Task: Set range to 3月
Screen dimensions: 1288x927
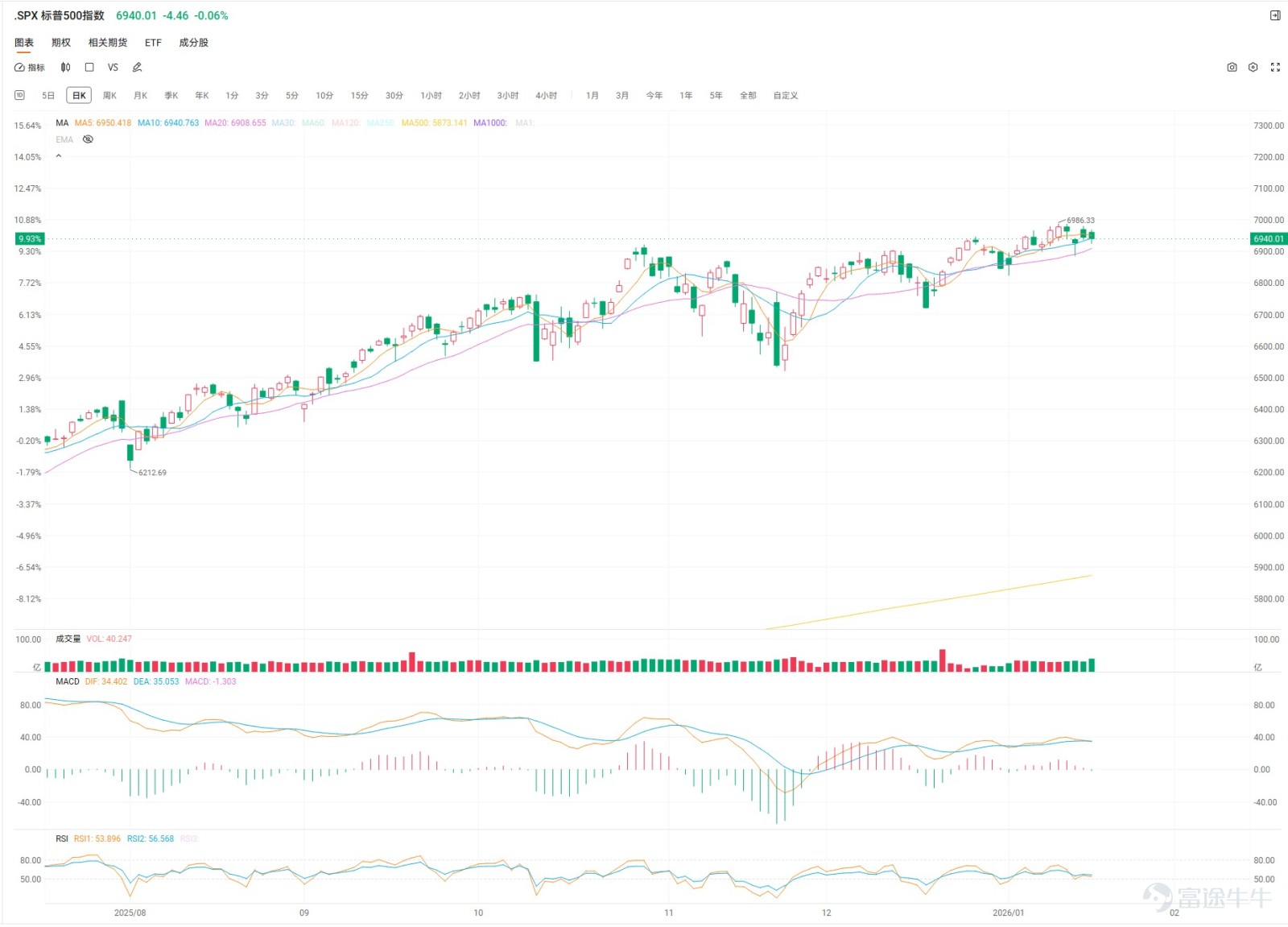Action: pyautogui.click(x=622, y=96)
